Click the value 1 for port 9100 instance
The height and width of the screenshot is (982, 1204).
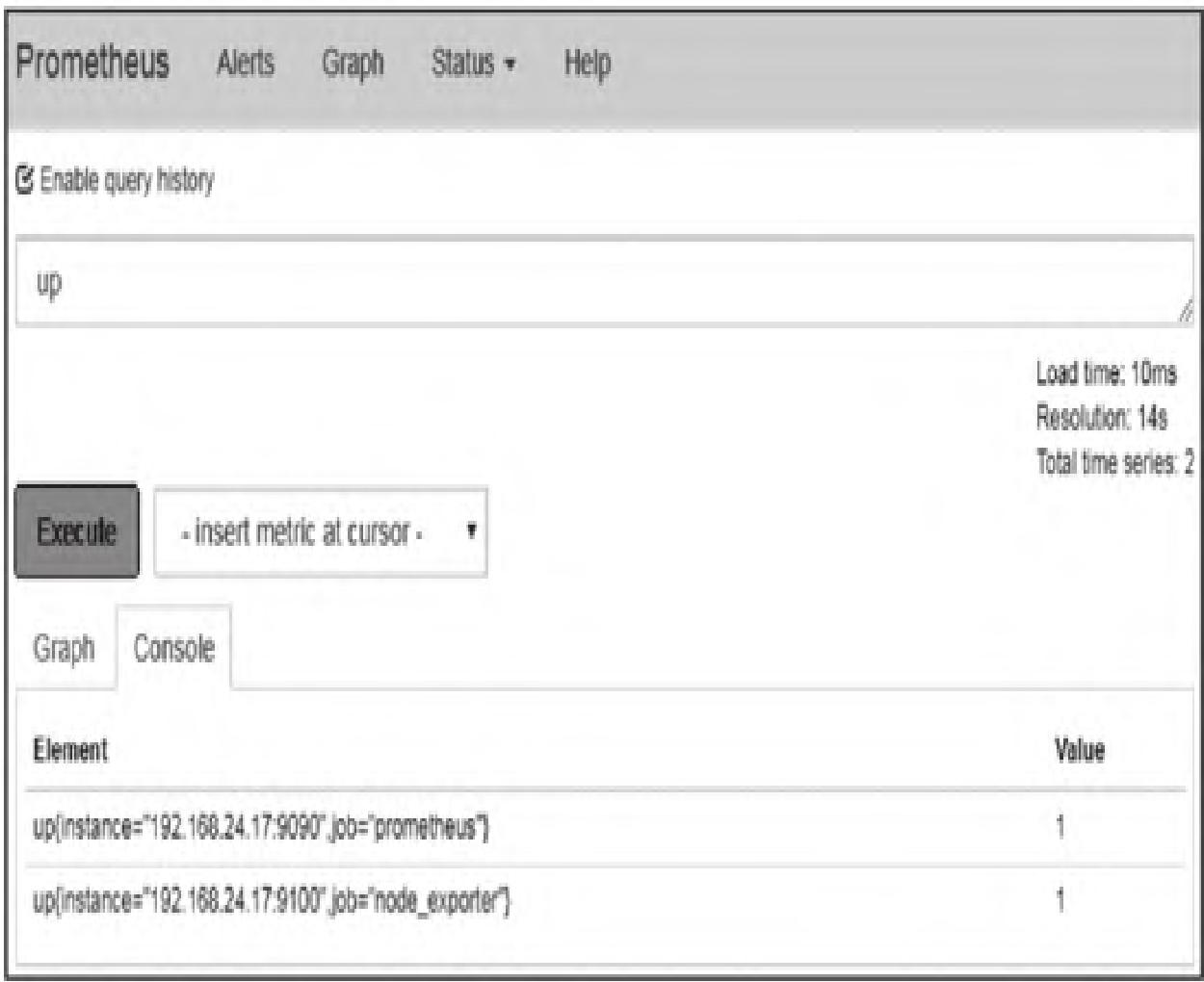(1060, 902)
